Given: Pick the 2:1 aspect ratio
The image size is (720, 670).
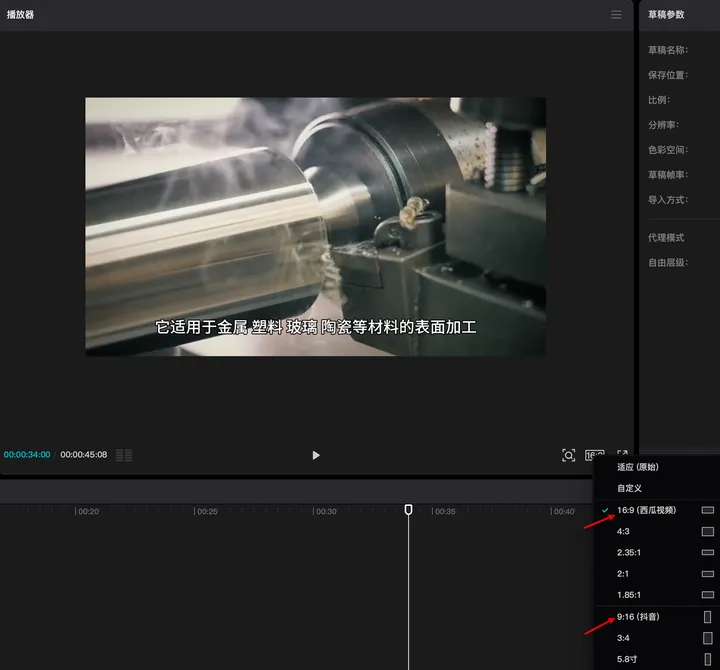Looking at the screenshot, I should click(x=624, y=573).
